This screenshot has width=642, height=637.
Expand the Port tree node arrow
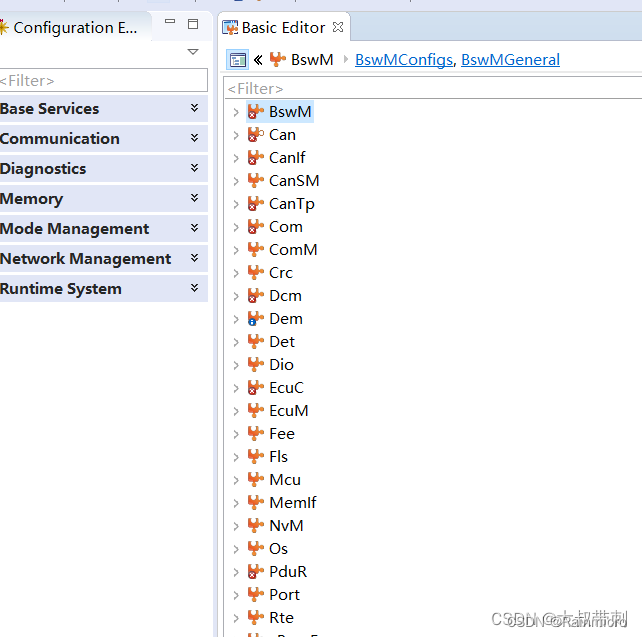(x=236, y=595)
